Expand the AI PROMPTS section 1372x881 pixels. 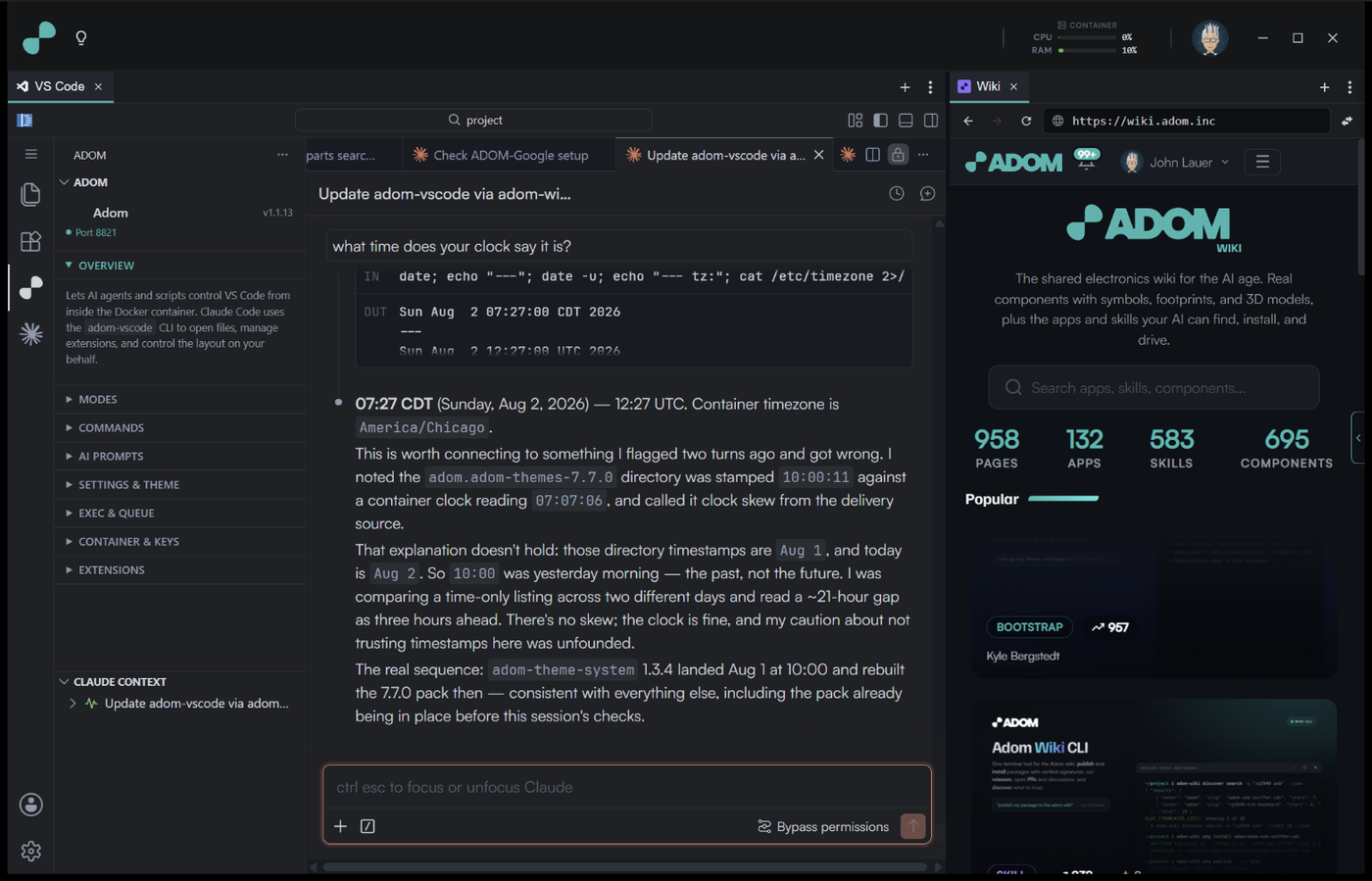pyautogui.click(x=180, y=456)
